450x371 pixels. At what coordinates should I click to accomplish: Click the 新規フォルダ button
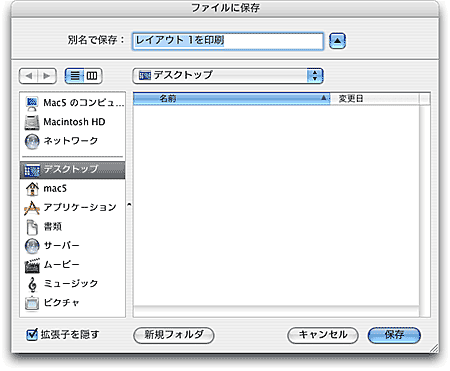coord(174,335)
